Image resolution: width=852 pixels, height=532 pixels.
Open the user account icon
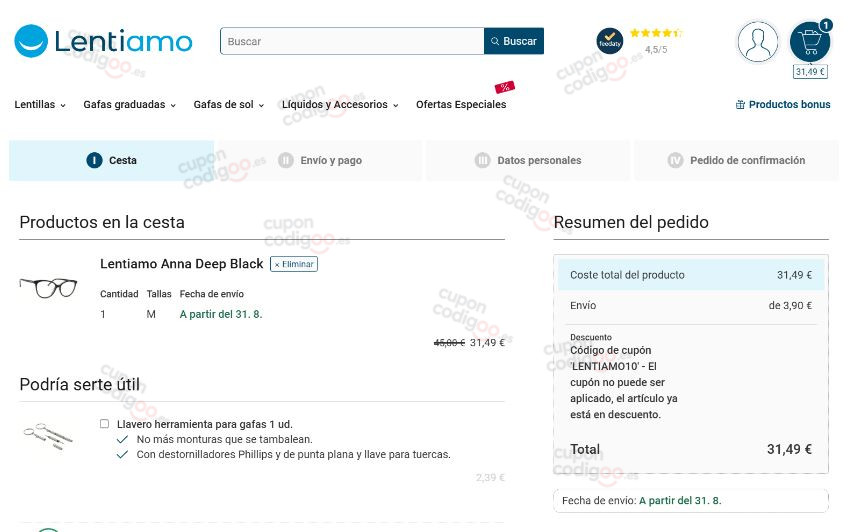[757, 42]
